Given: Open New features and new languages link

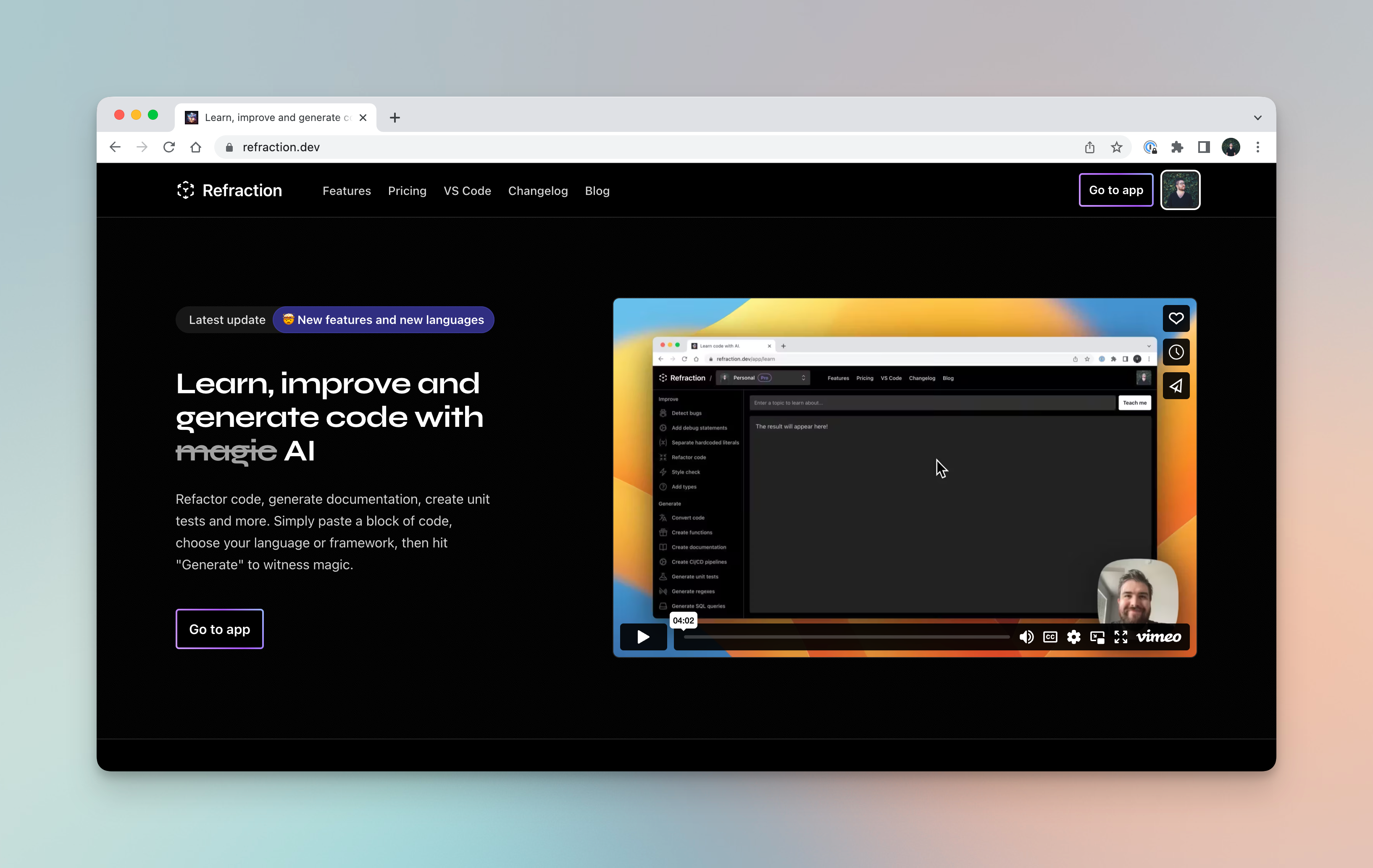Looking at the screenshot, I should coord(383,320).
